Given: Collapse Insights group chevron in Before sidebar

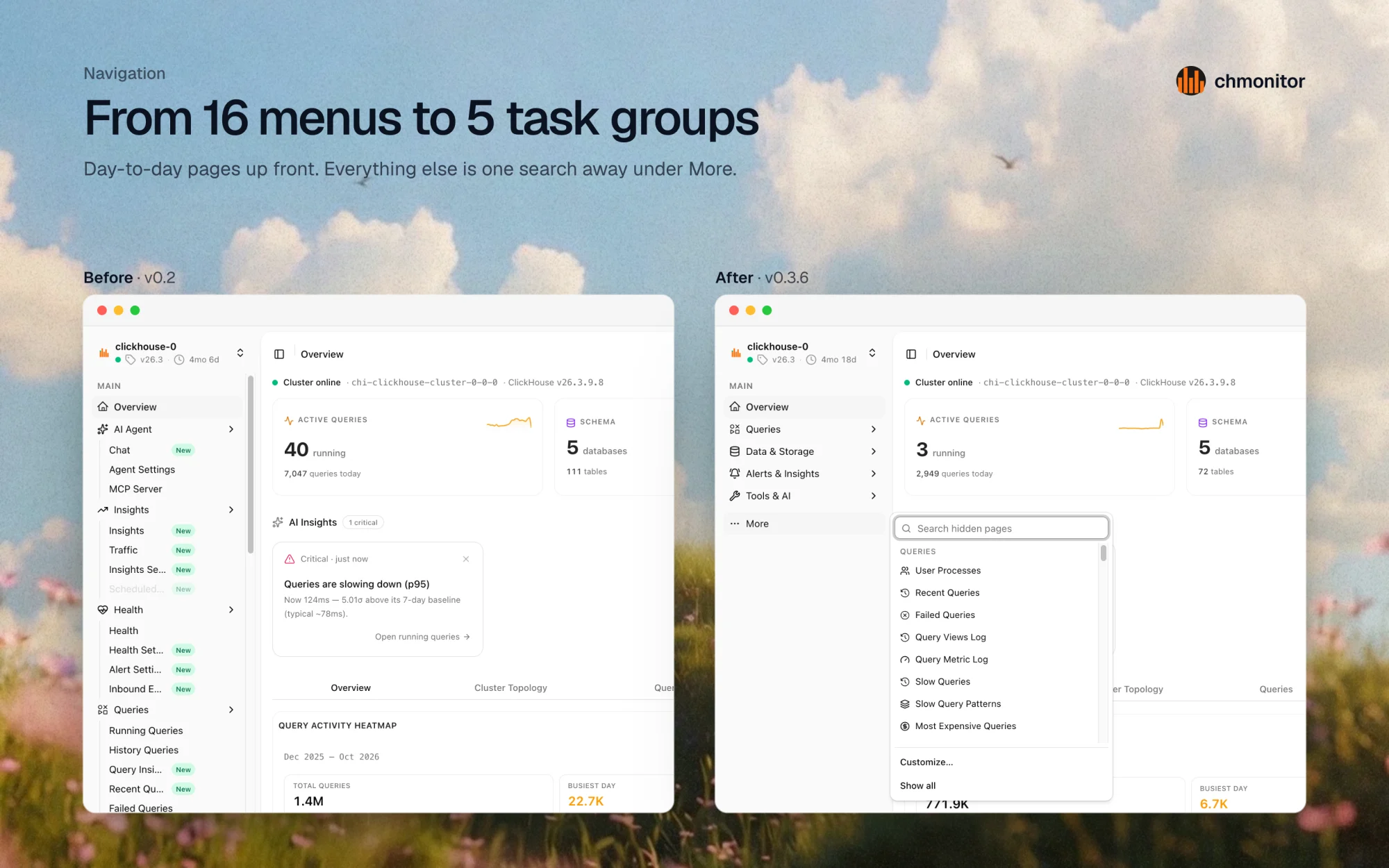Looking at the screenshot, I should click(x=231, y=510).
